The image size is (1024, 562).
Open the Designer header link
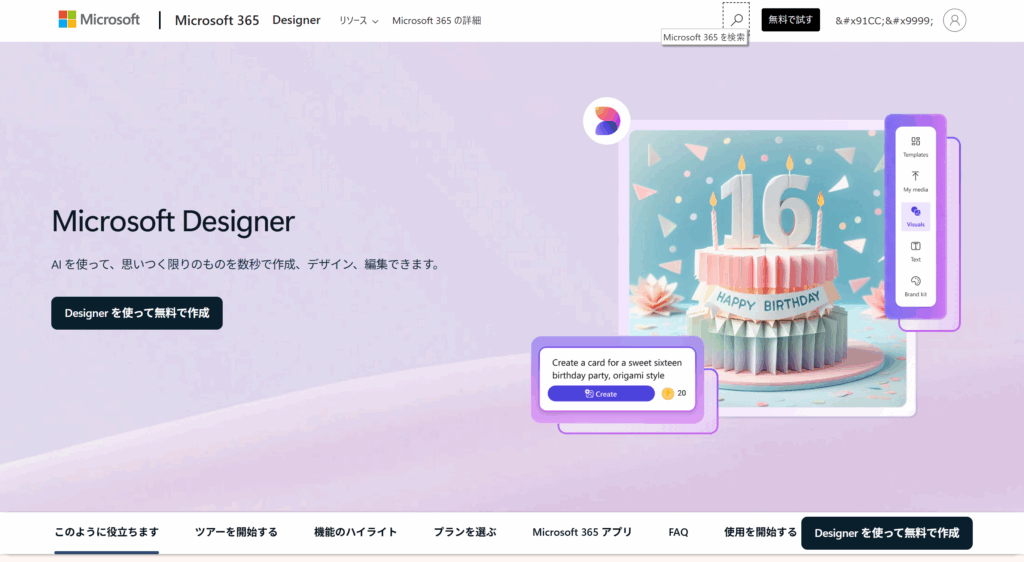click(x=296, y=20)
